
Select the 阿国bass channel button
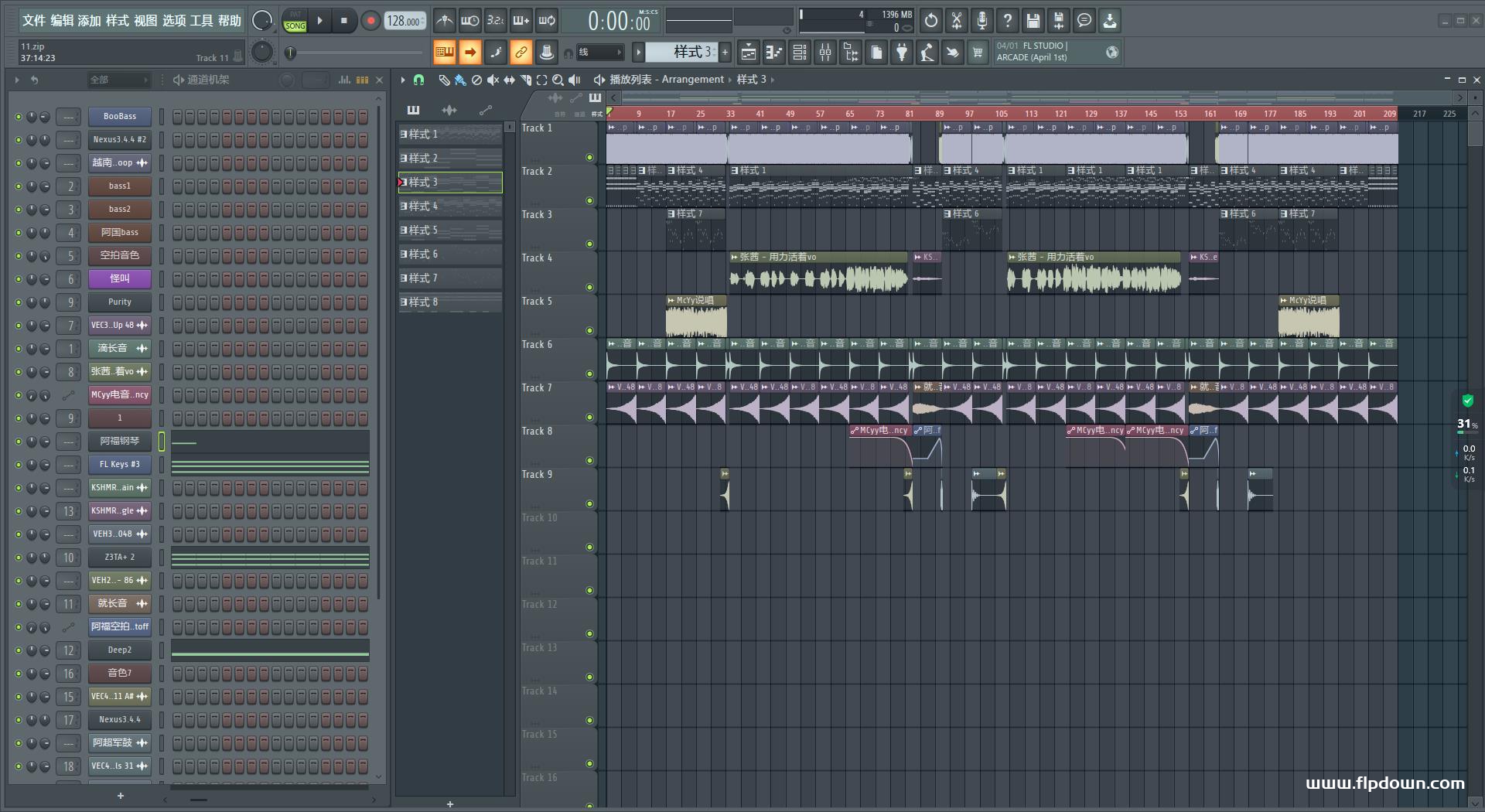coord(119,233)
